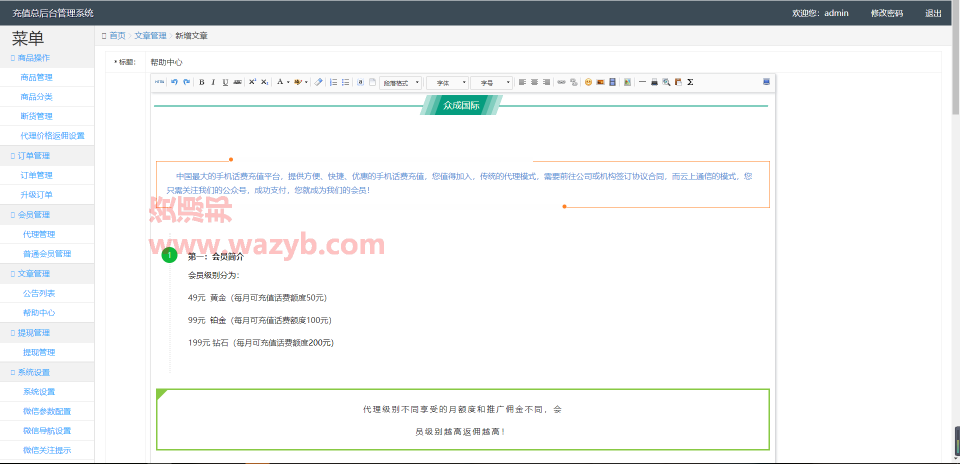Set font color with the A icon

[x=280, y=82]
